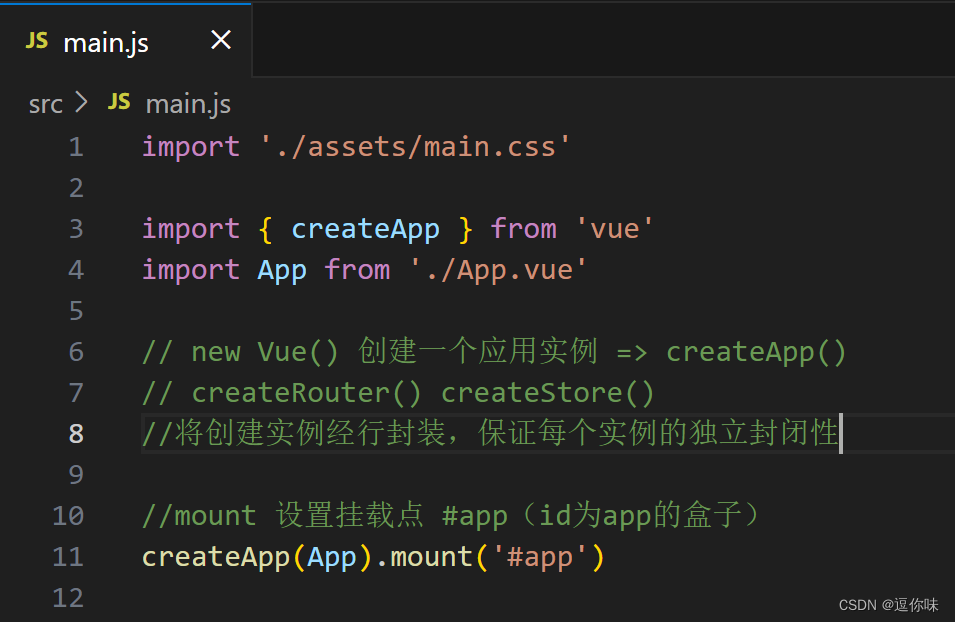Expand the chevron after src in breadcrumb
The width and height of the screenshot is (955, 622).
point(80,102)
